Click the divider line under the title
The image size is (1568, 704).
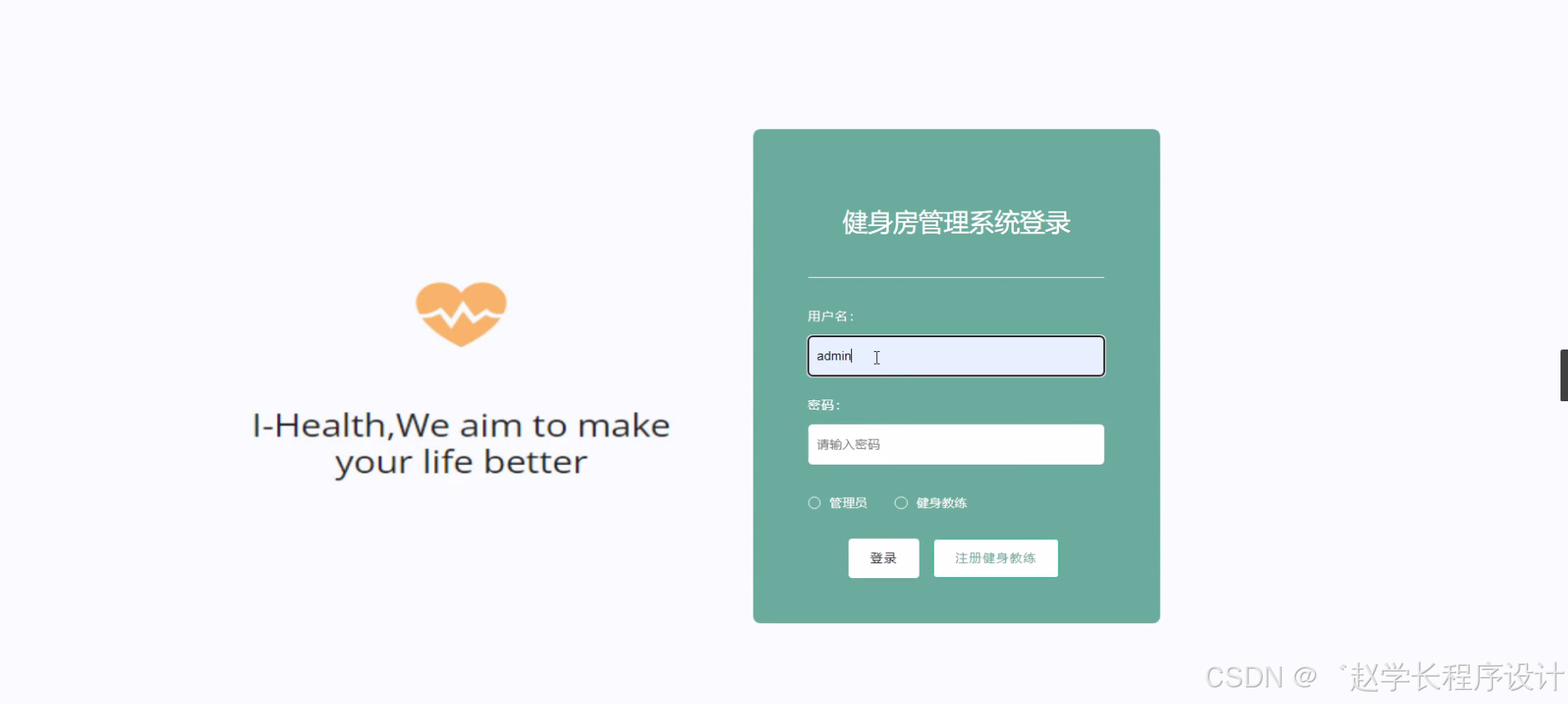956,277
